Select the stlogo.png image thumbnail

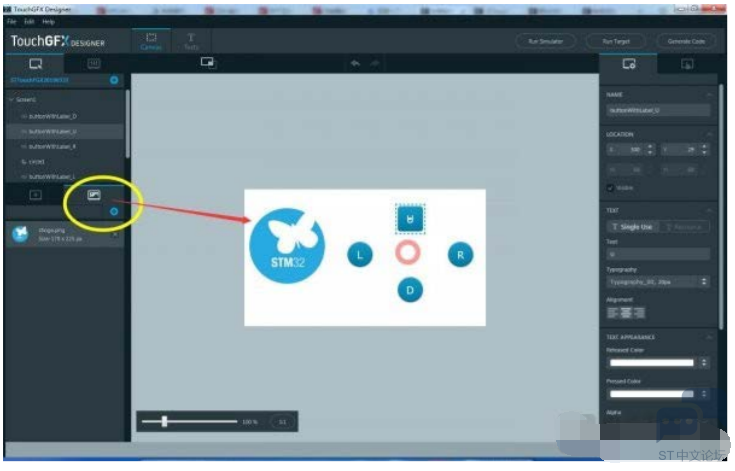pyautogui.click(x=21, y=234)
